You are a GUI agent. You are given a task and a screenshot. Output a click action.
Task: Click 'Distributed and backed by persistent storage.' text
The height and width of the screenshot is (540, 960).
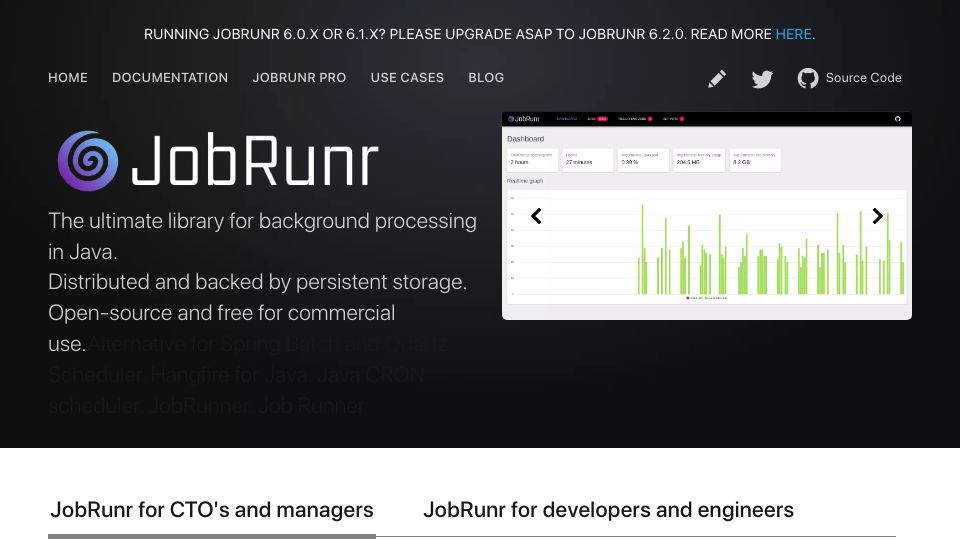point(257,282)
